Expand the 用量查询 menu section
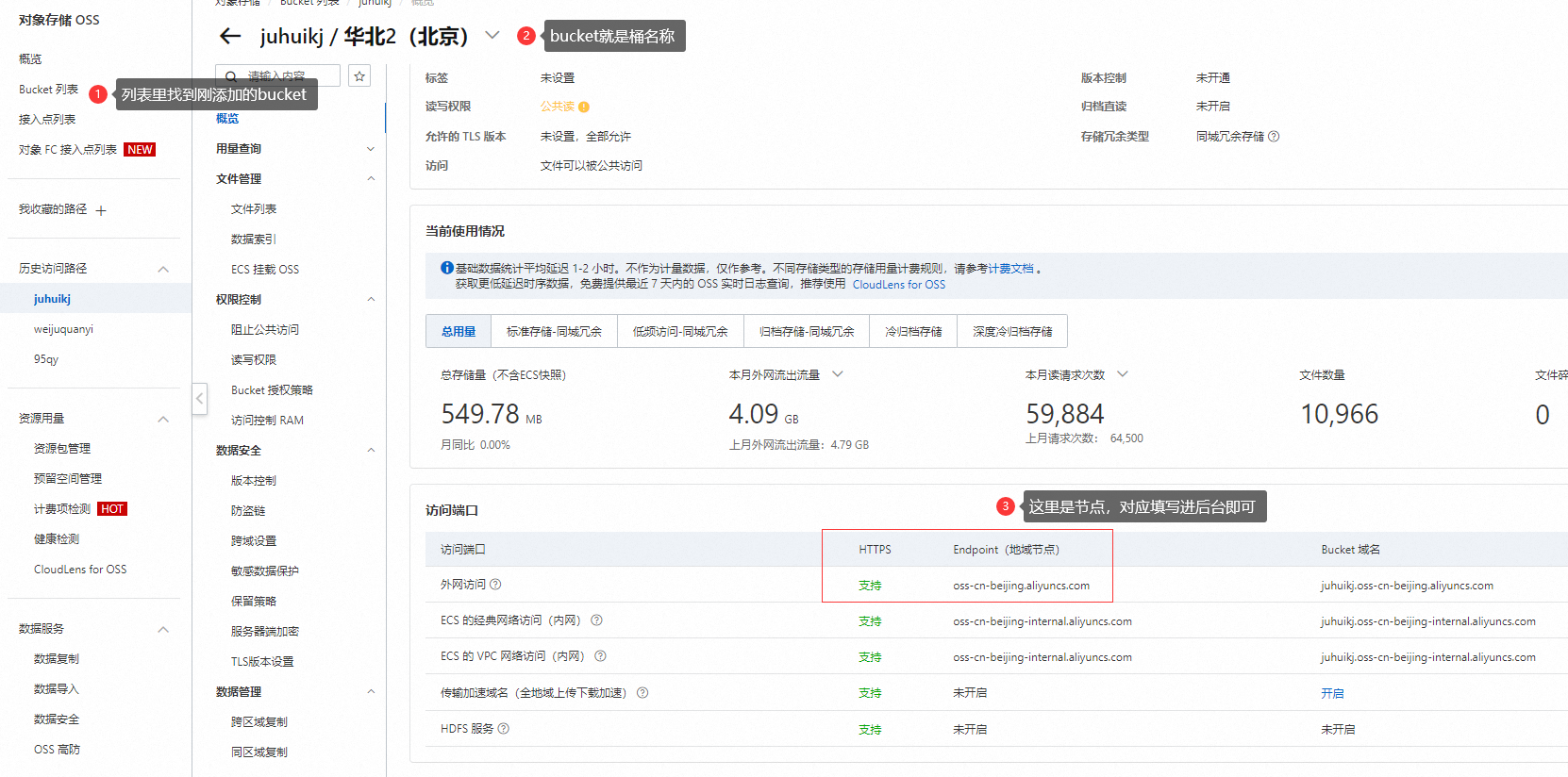This screenshot has height=777, width=1568. click(x=371, y=149)
